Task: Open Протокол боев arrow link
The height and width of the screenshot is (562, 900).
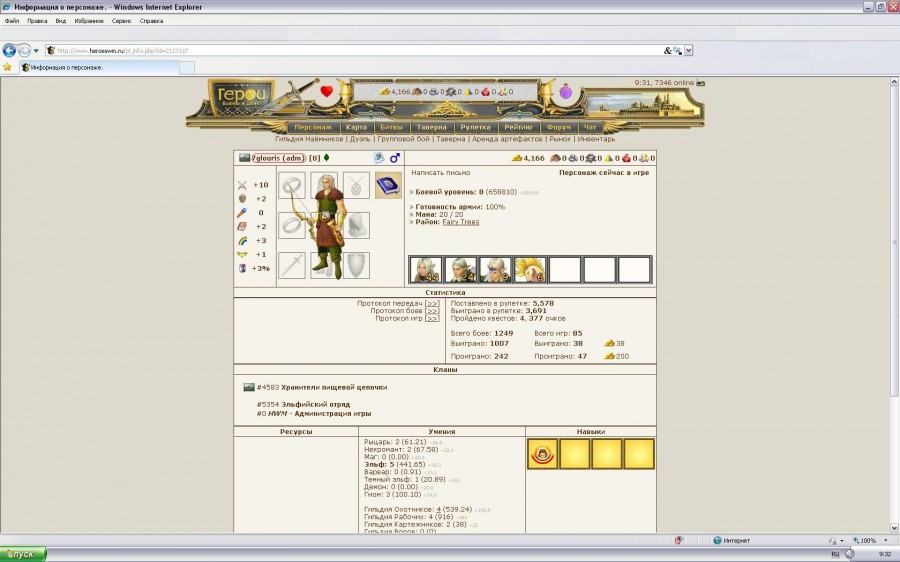Action: pyautogui.click(x=432, y=311)
